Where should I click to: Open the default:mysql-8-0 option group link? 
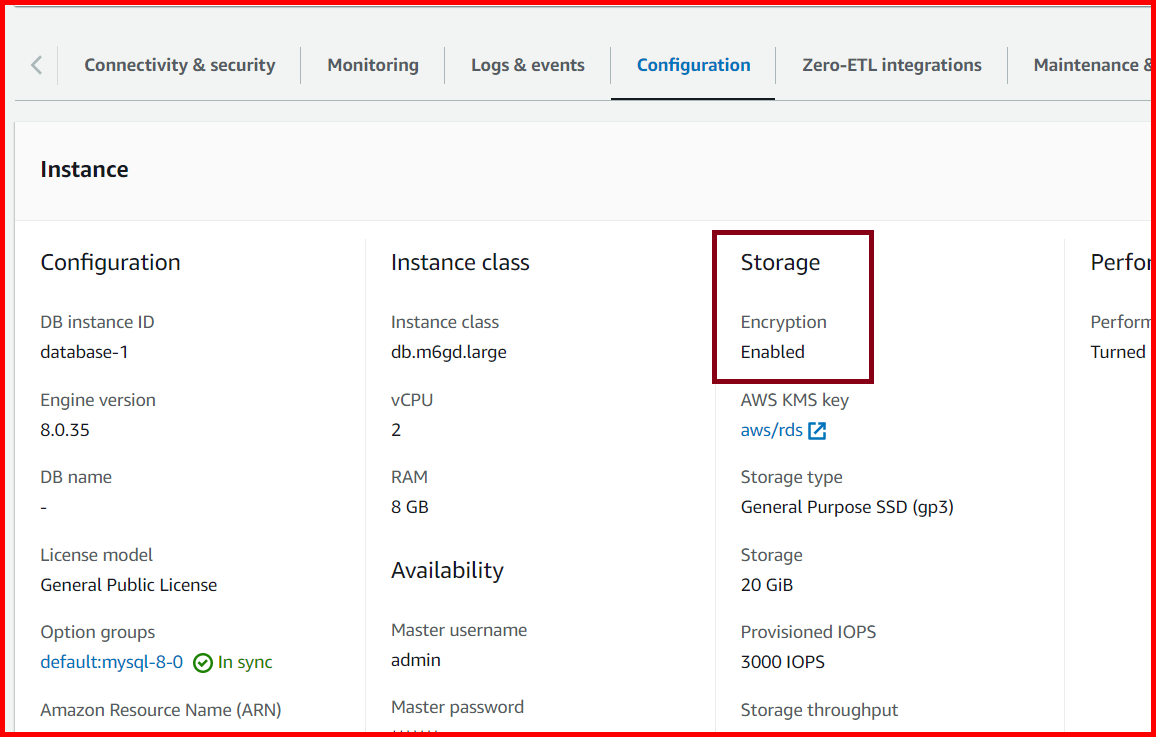112,662
